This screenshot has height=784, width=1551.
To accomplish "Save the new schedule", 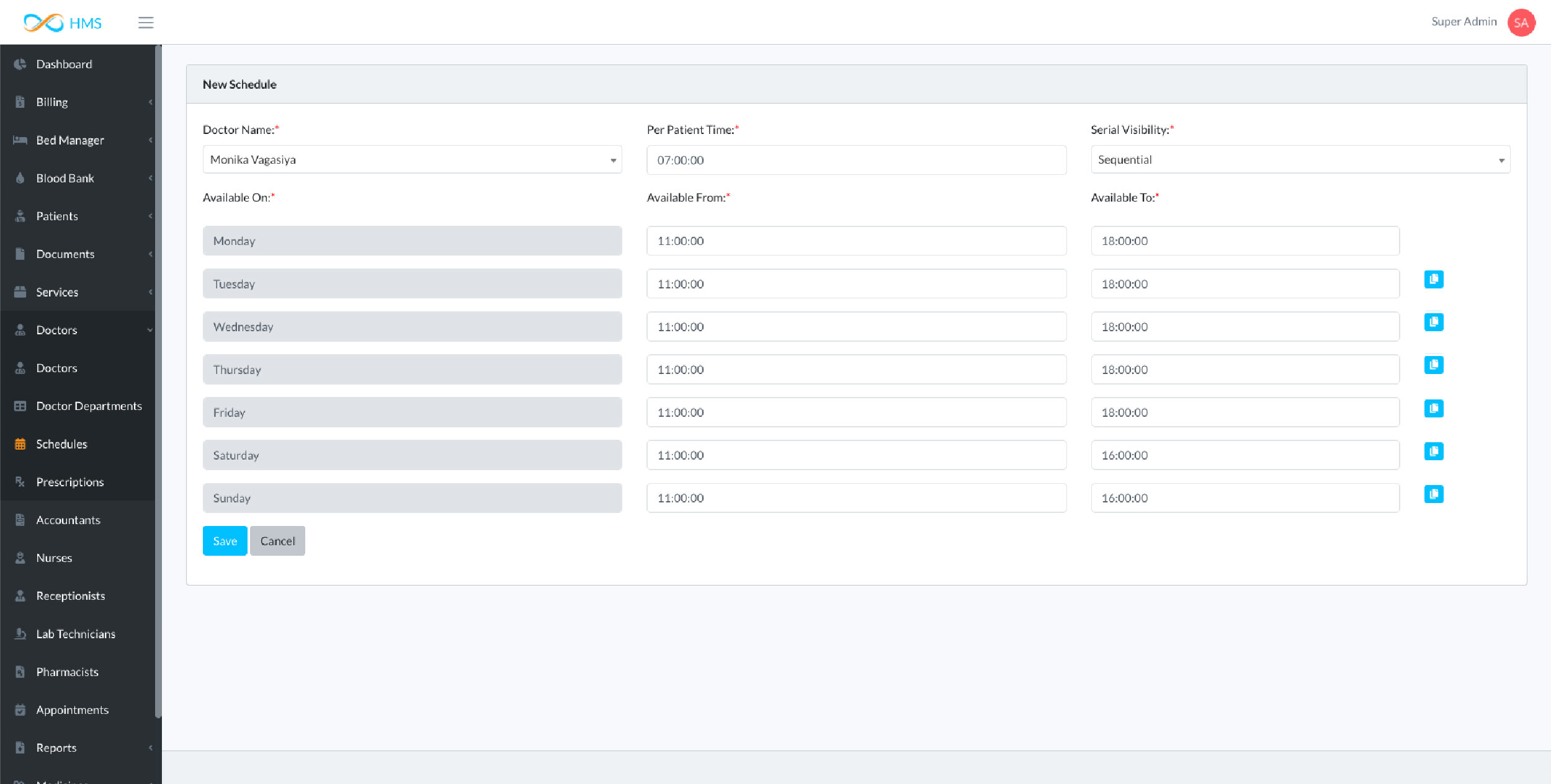I will pos(225,541).
